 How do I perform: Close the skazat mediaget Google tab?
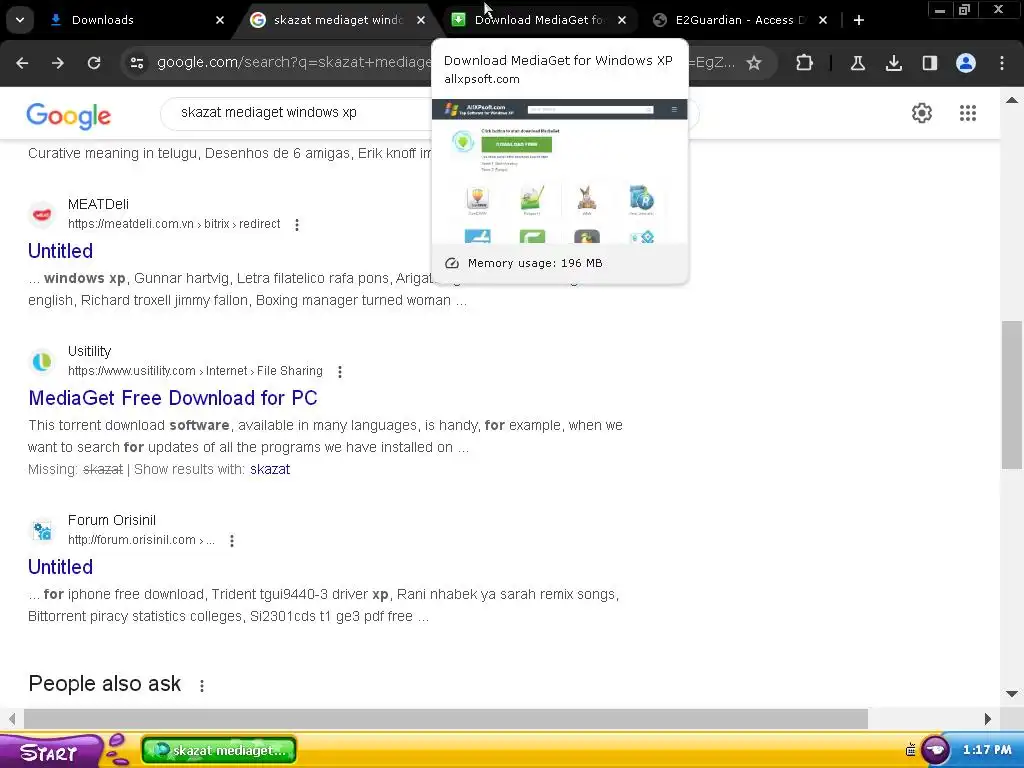421,20
